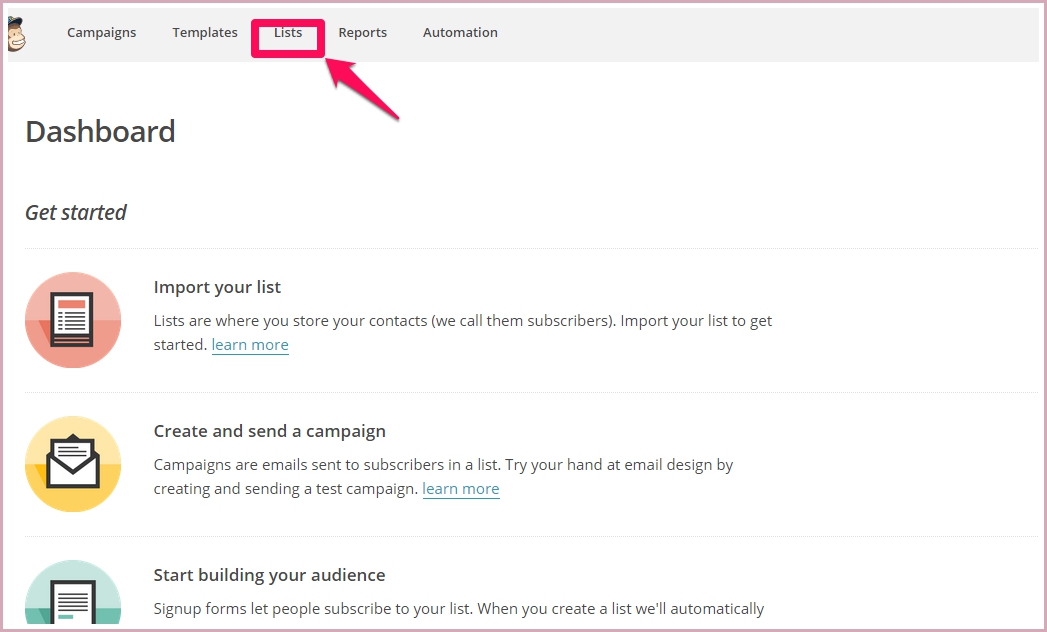1047x632 pixels.
Task: Click the yellow envelope campaign icon
Action: pyautogui.click(x=73, y=464)
